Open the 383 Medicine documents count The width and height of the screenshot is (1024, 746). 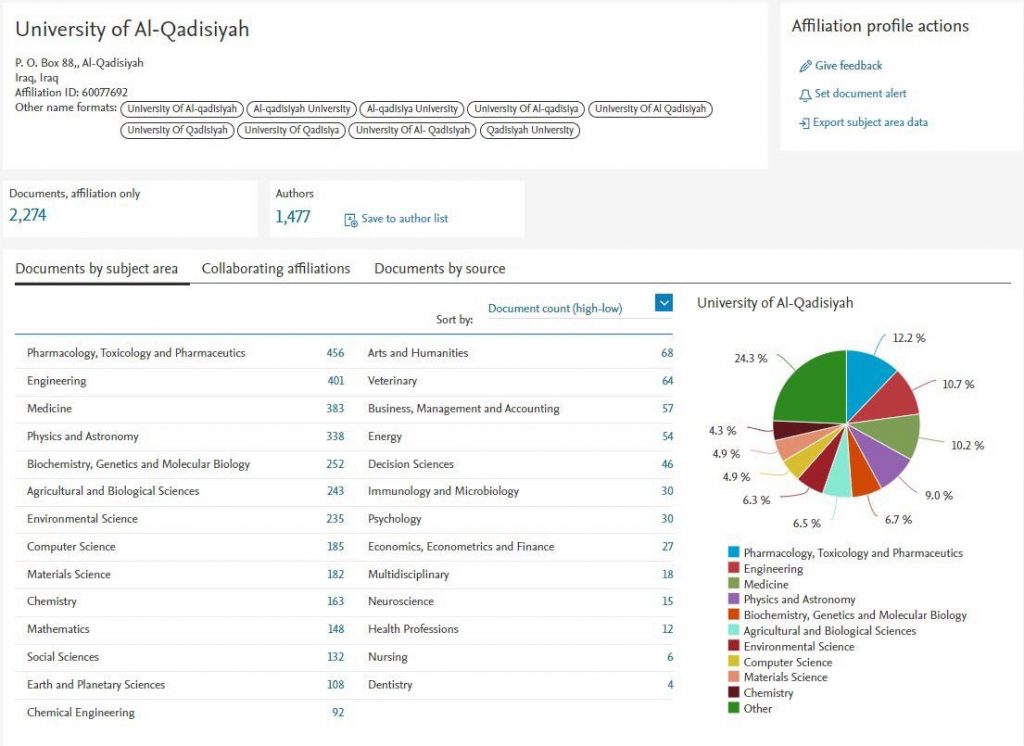point(334,409)
